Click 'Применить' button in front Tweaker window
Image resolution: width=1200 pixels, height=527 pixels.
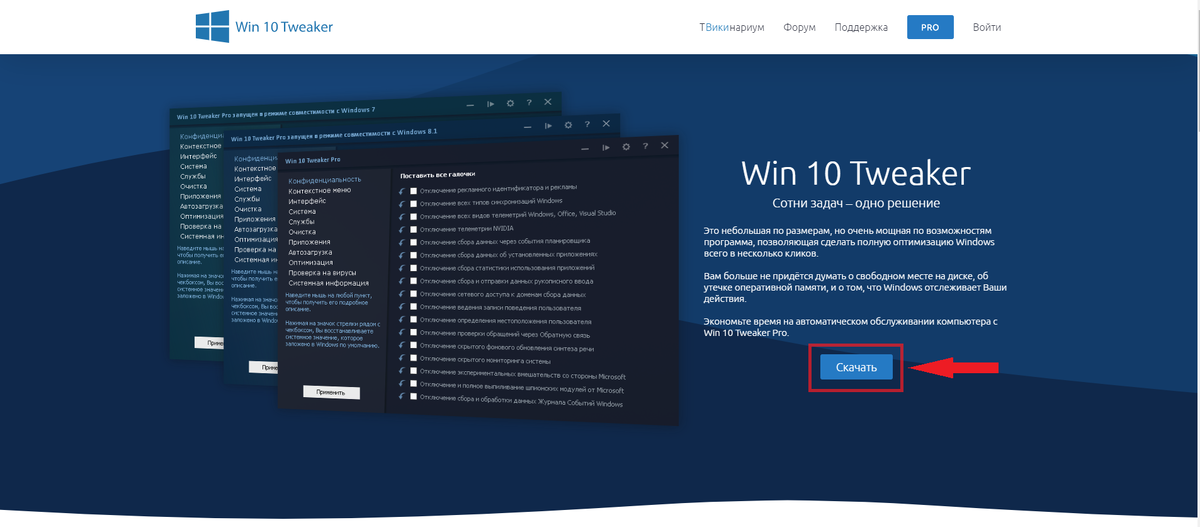pos(331,392)
